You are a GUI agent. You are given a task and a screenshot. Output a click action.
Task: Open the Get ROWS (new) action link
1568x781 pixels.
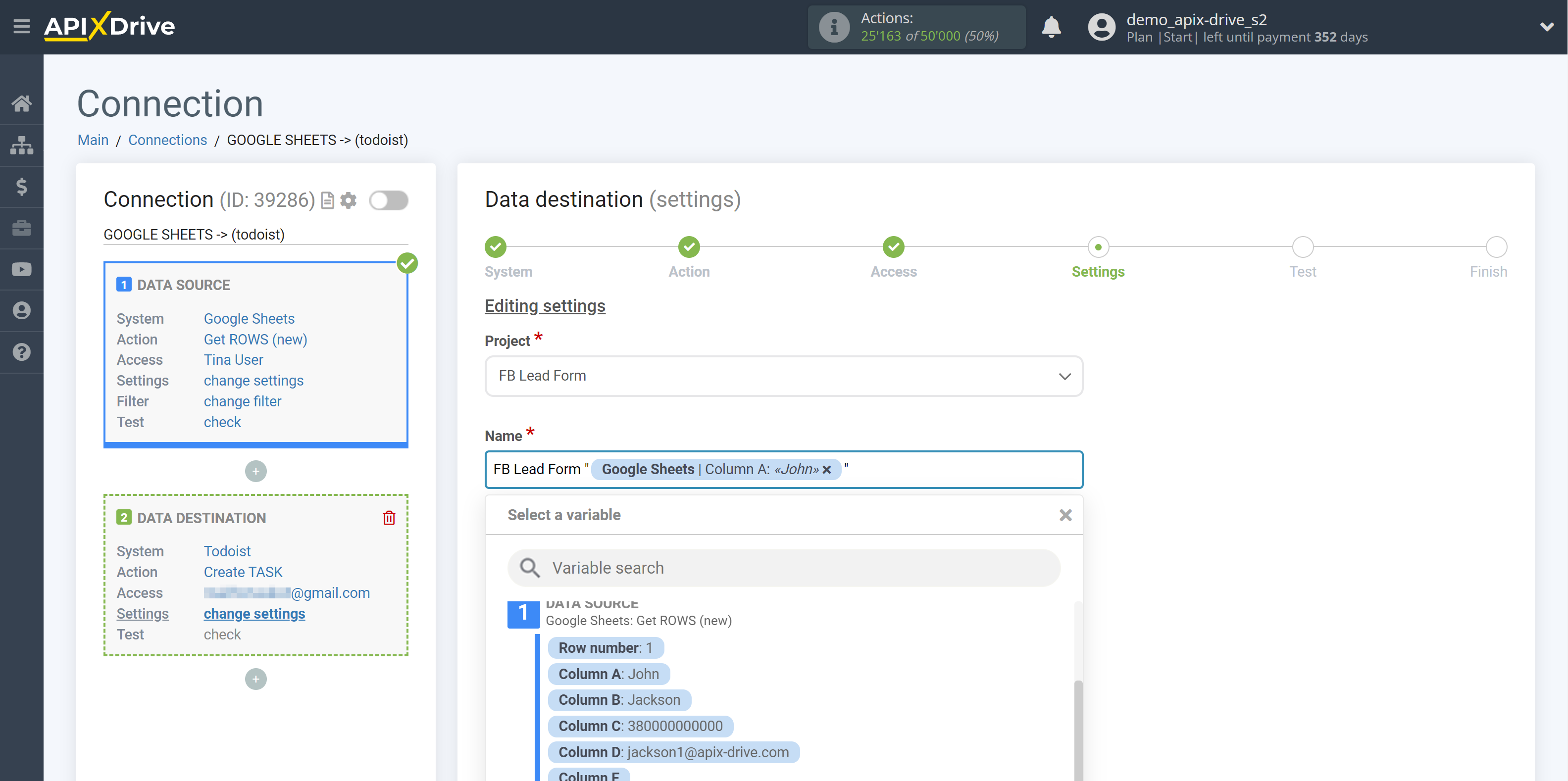pos(255,340)
